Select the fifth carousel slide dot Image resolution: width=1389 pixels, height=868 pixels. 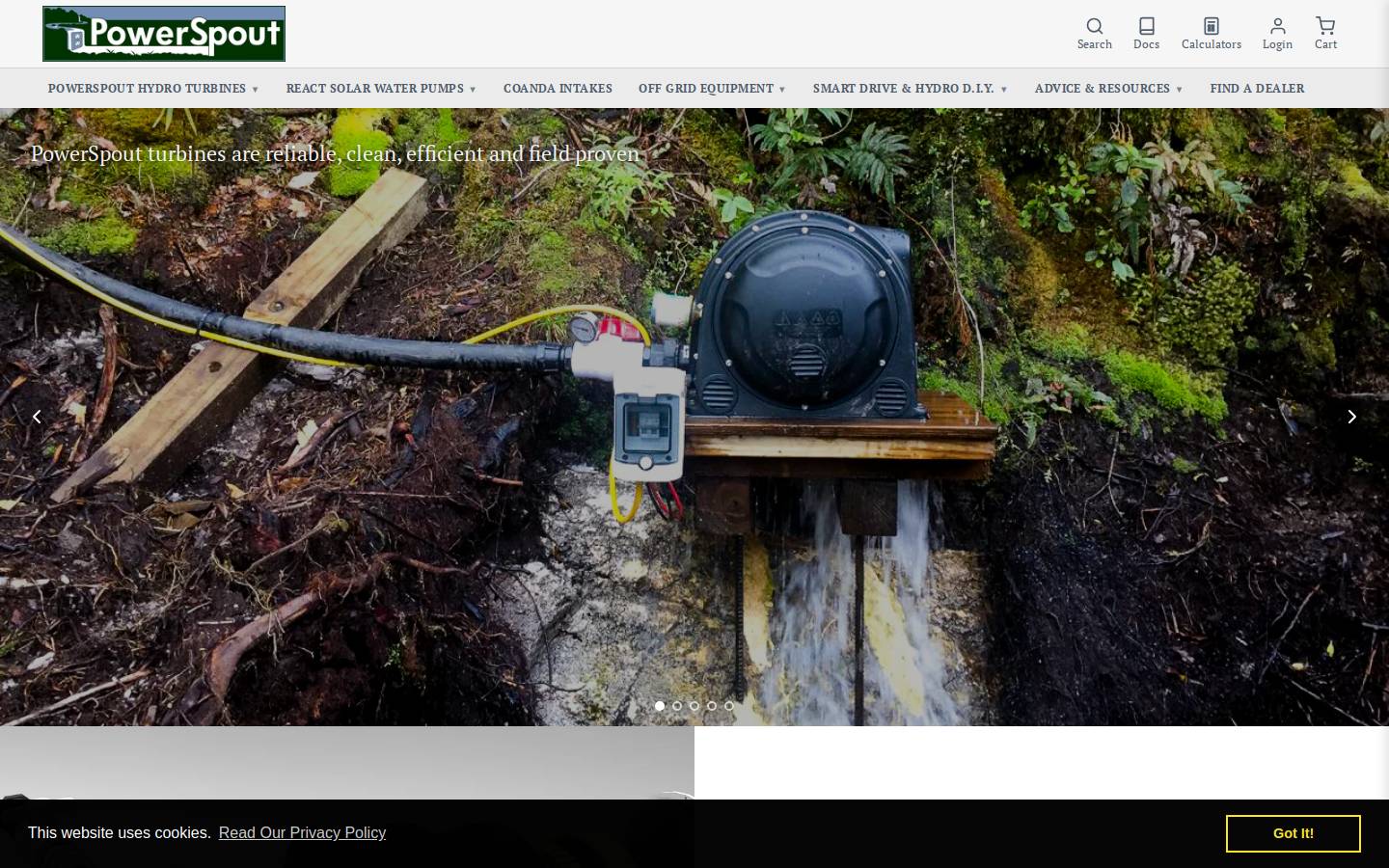729,706
